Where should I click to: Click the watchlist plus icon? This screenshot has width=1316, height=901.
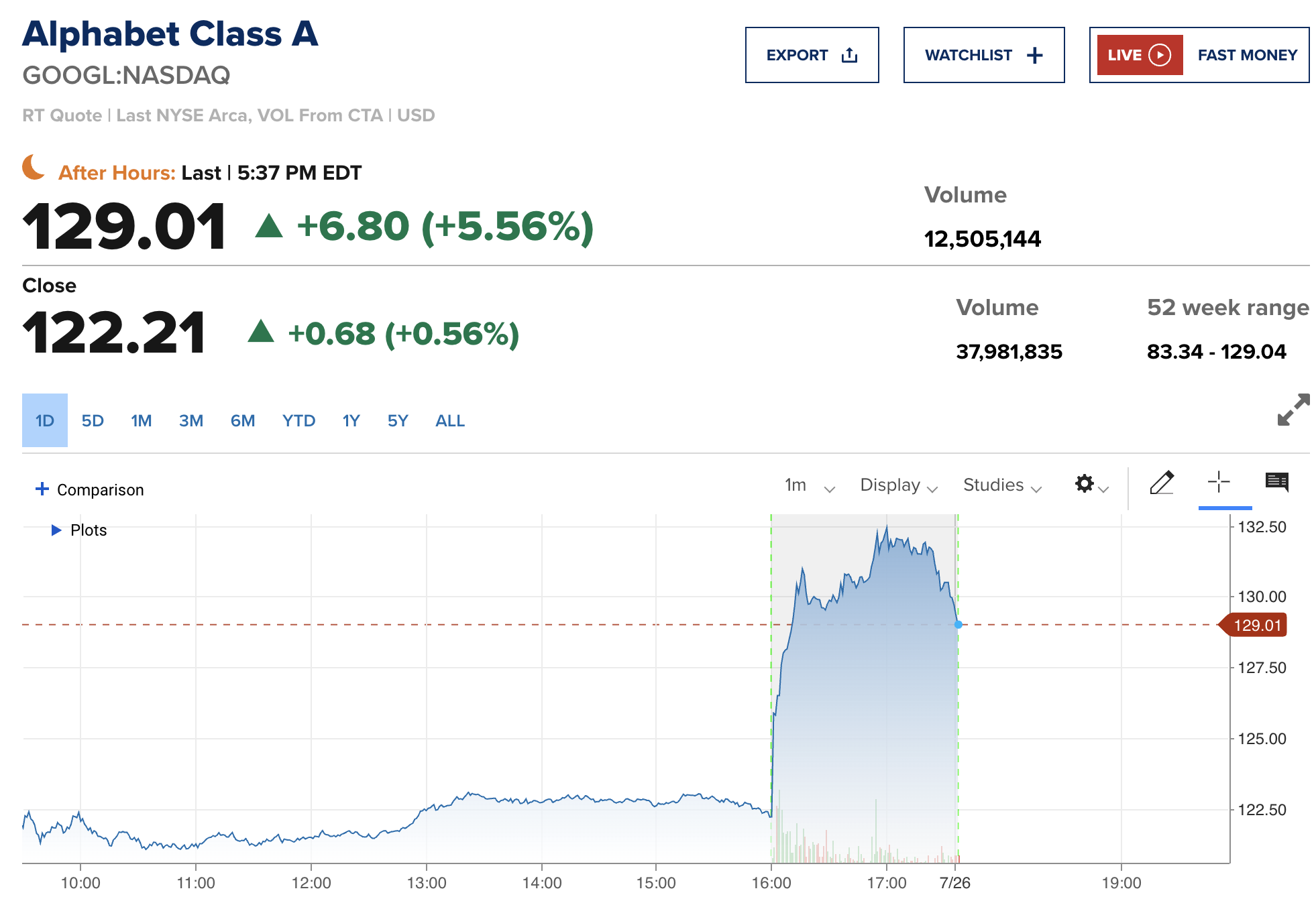tap(1034, 55)
